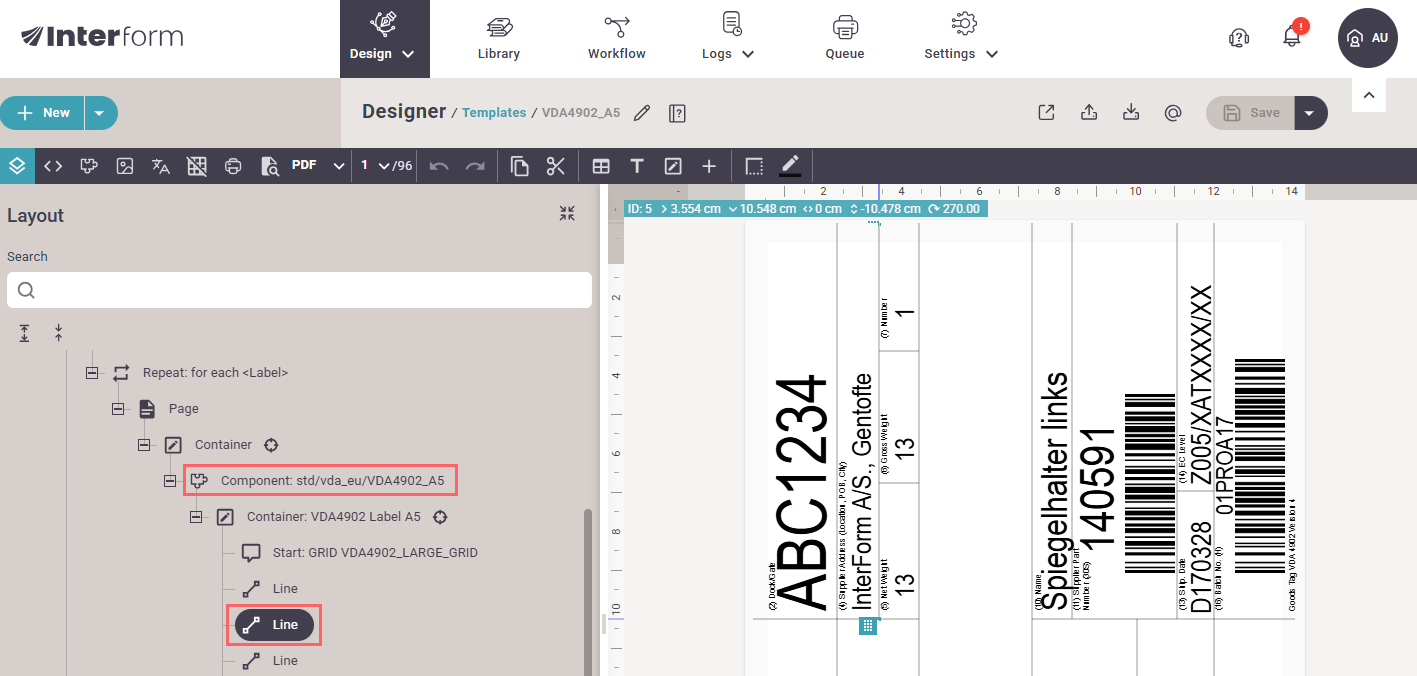The width and height of the screenshot is (1417, 676).
Task: Open the Library tab
Action: (x=498, y=39)
